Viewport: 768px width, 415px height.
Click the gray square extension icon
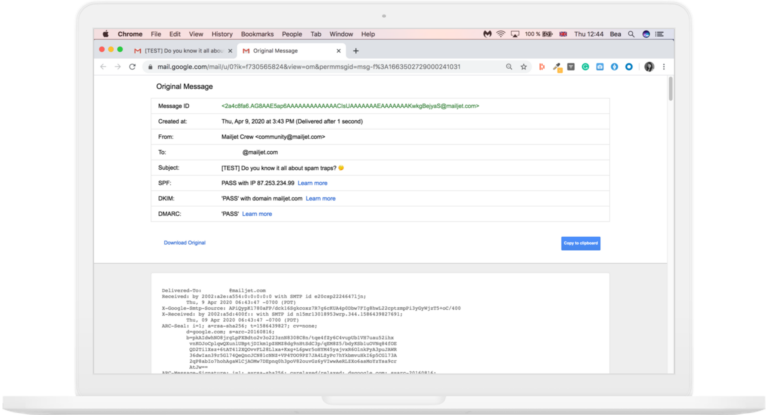[571, 67]
